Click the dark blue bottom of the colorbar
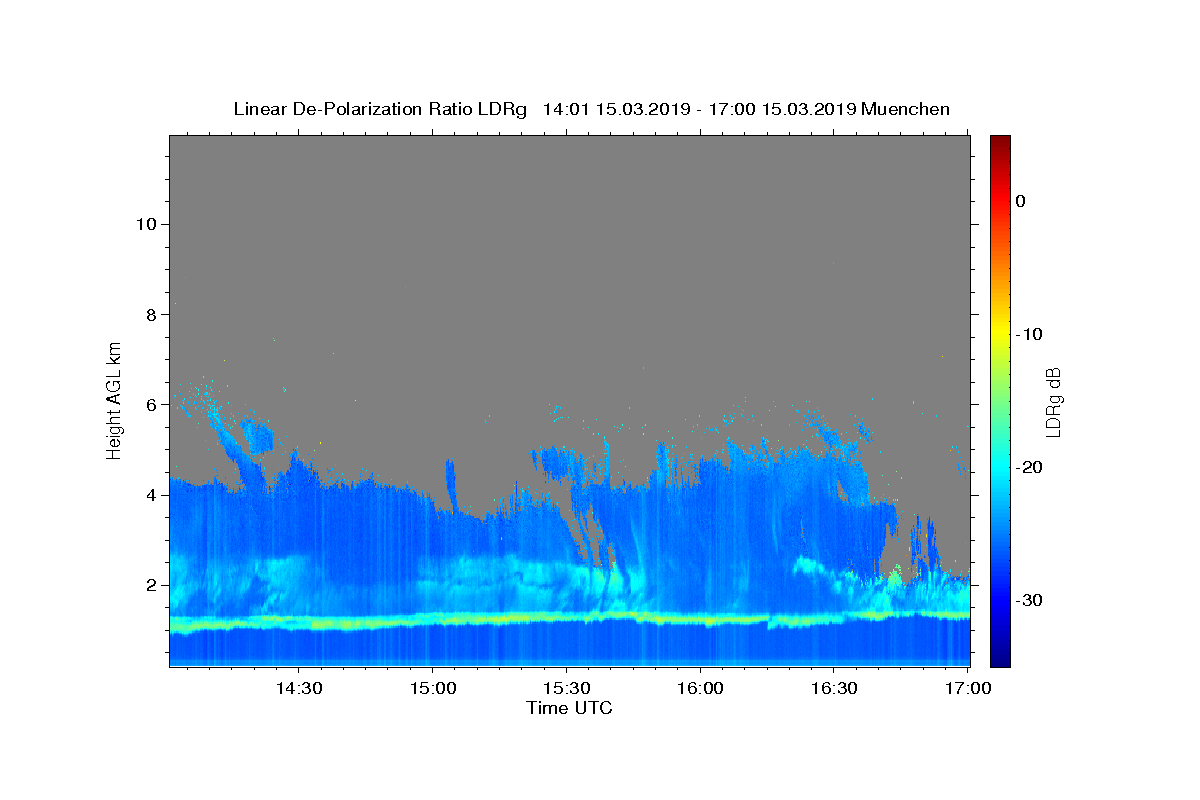Viewport: 1200px width, 800px height. tap(1000, 659)
